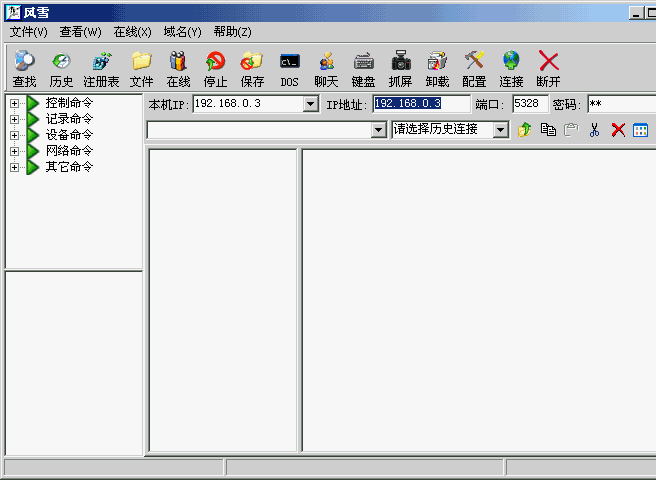Click the go-up folder icon

coord(525,130)
